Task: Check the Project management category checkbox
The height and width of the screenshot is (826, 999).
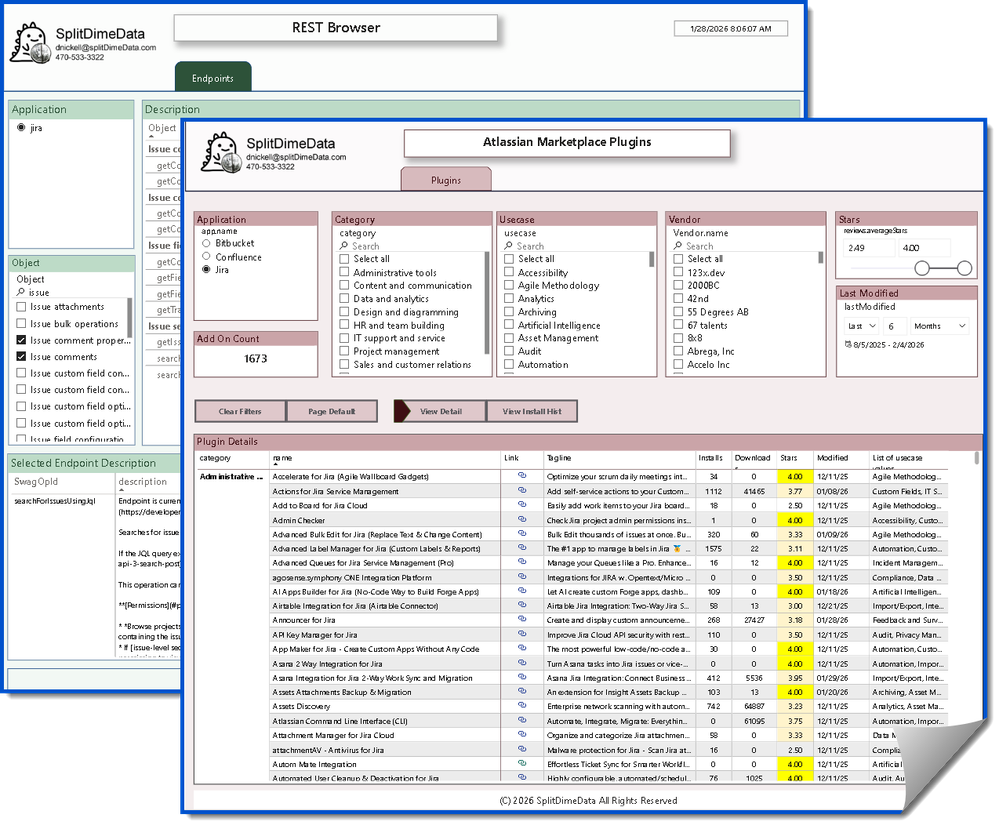Action: (344, 351)
